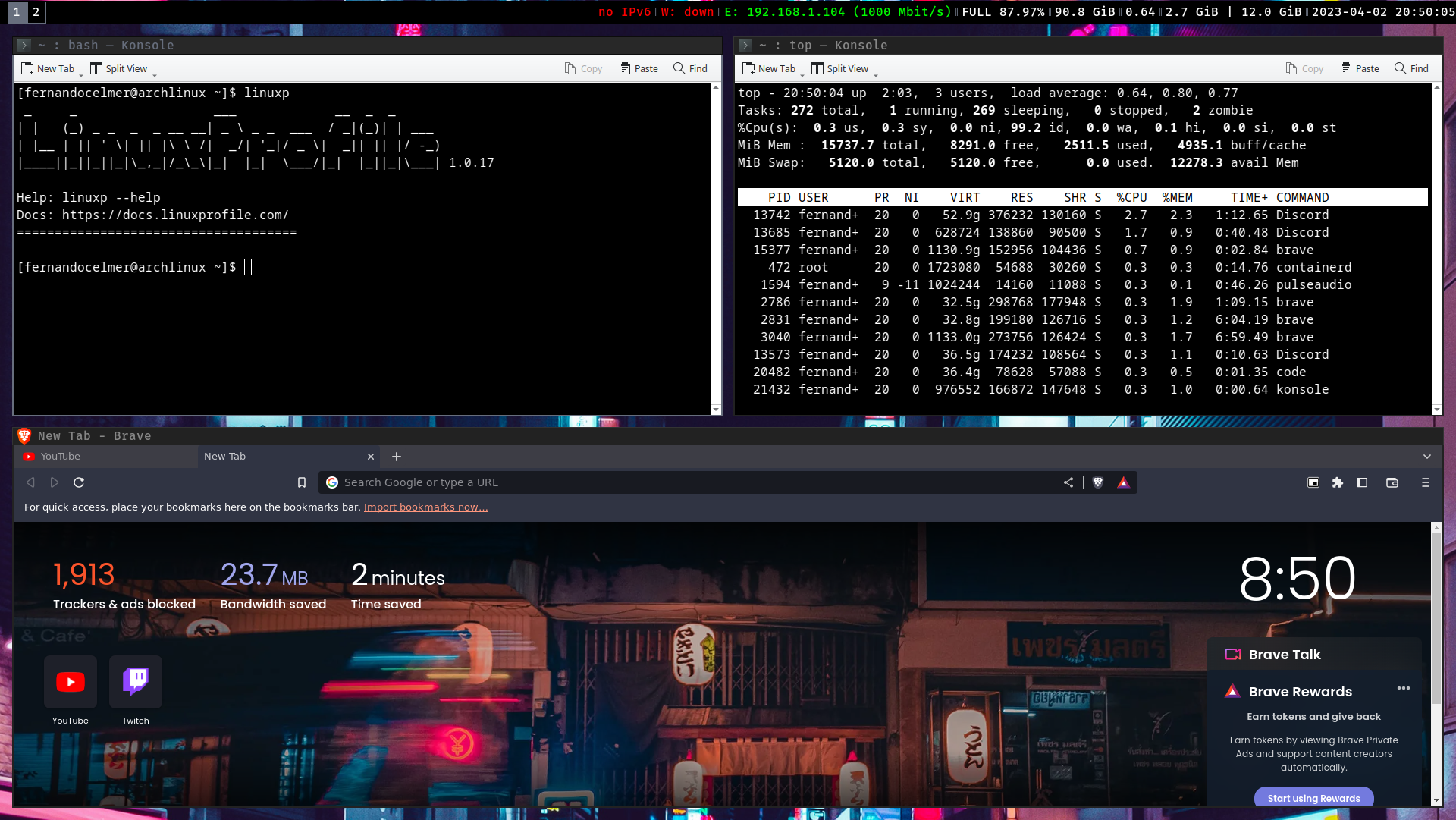Click the Brave Shields lion icon

(1097, 482)
